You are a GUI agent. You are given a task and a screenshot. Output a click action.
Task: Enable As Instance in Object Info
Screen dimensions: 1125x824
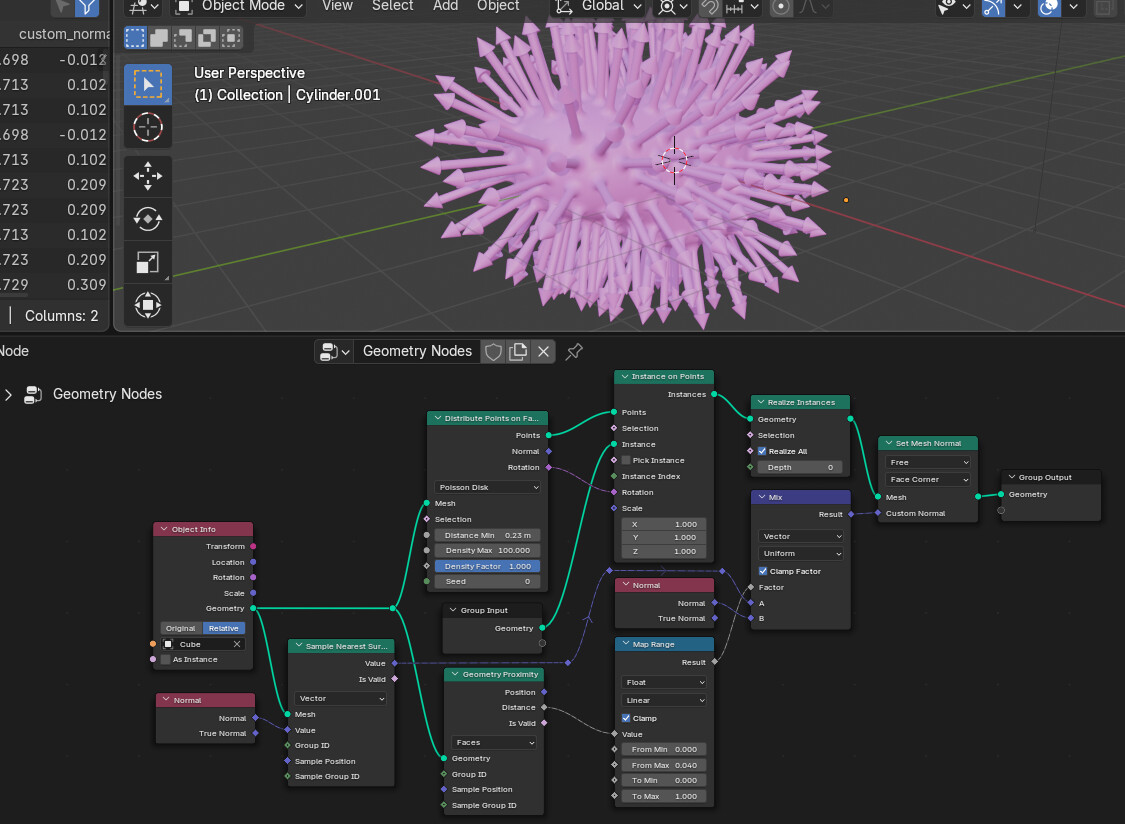(166, 660)
